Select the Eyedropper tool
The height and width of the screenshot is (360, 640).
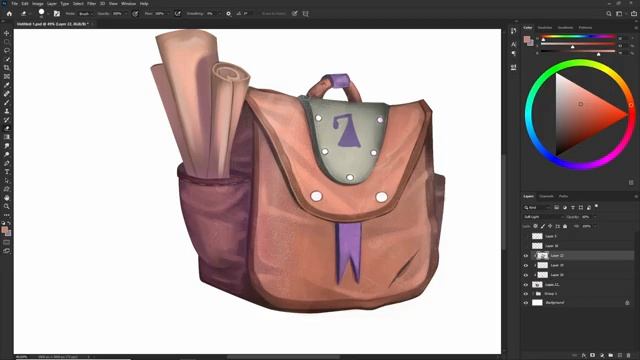7,85
